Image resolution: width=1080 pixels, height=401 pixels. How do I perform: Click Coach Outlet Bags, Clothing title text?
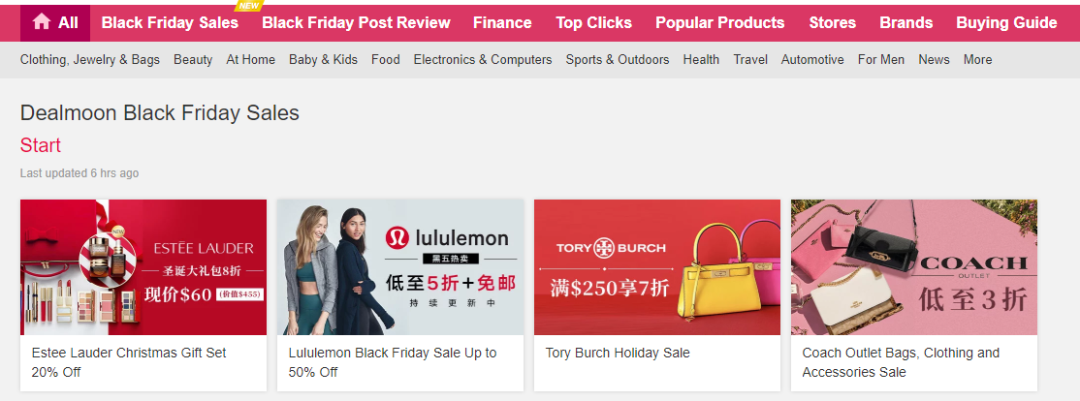click(901, 362)
